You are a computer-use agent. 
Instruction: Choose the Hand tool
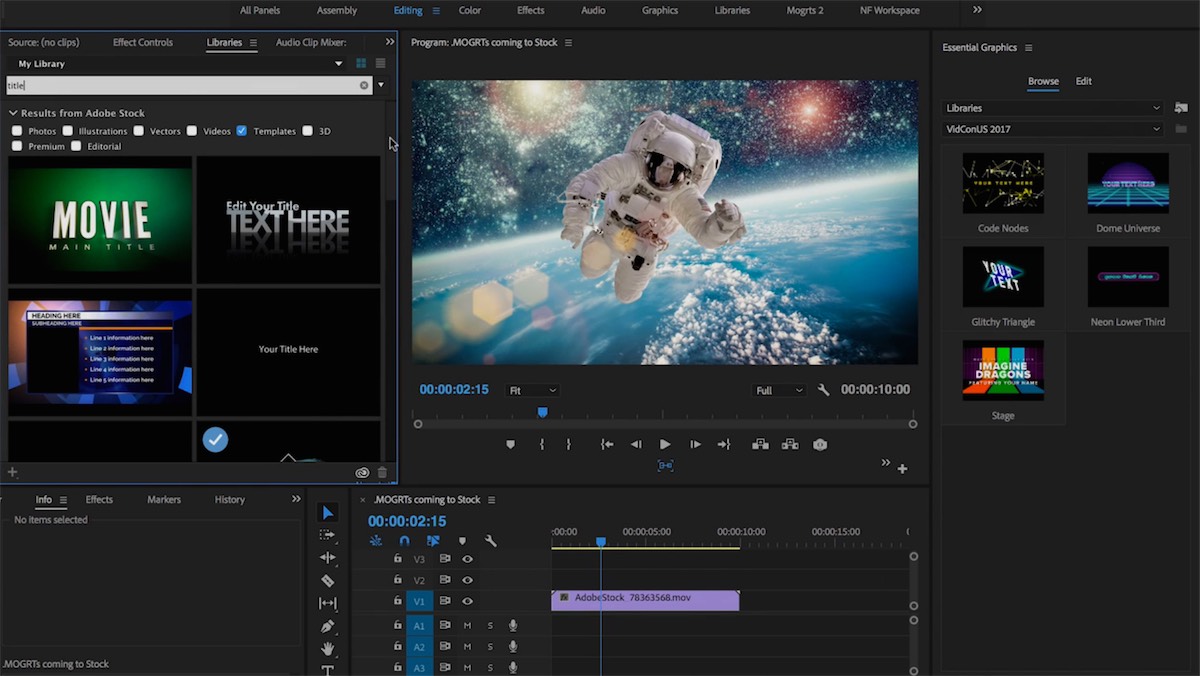click(x=327, y=648)
